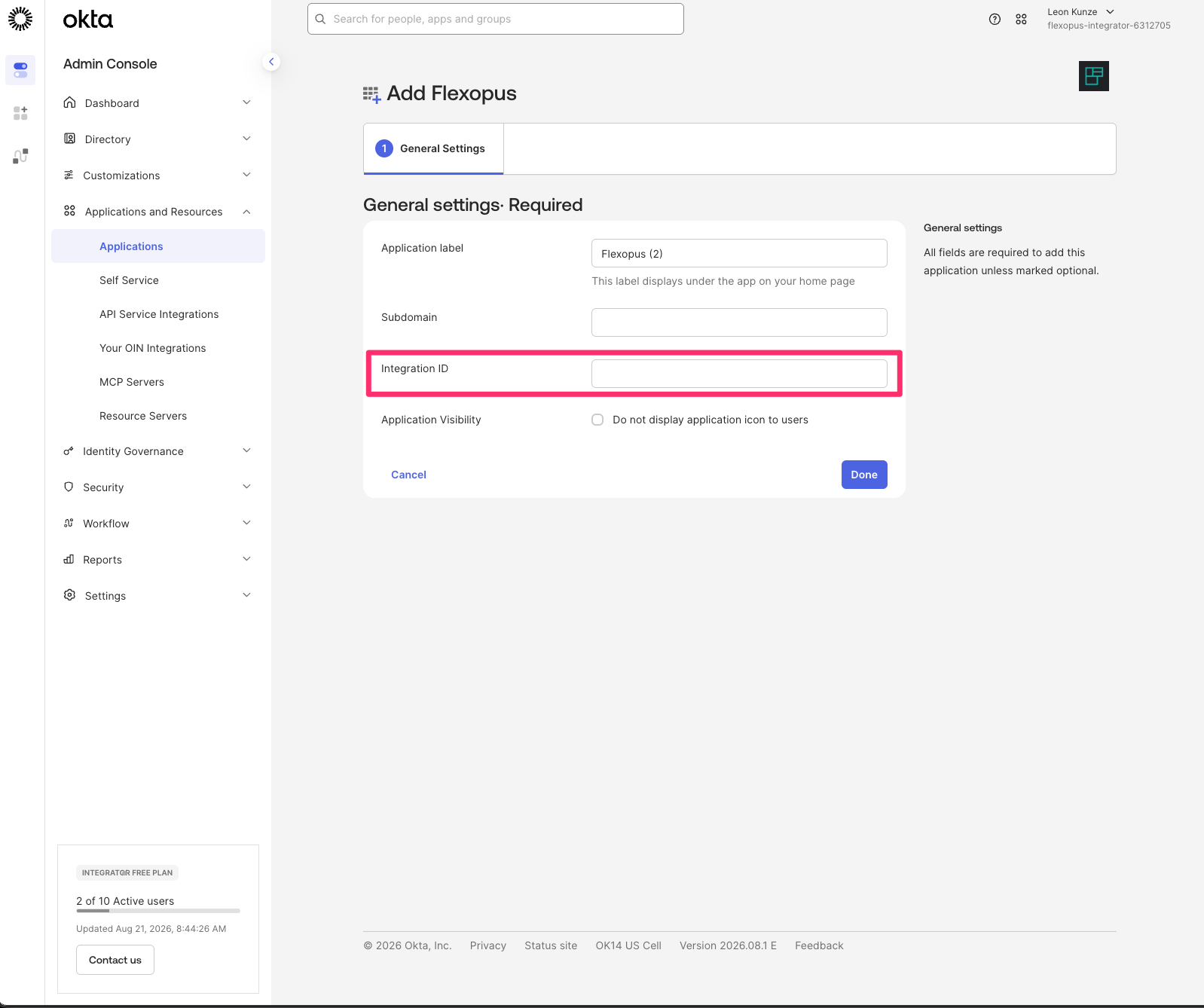1204x1008 pixels.
Task: Click the Done button
Action: pyautogui.click(x=864, y=475)
